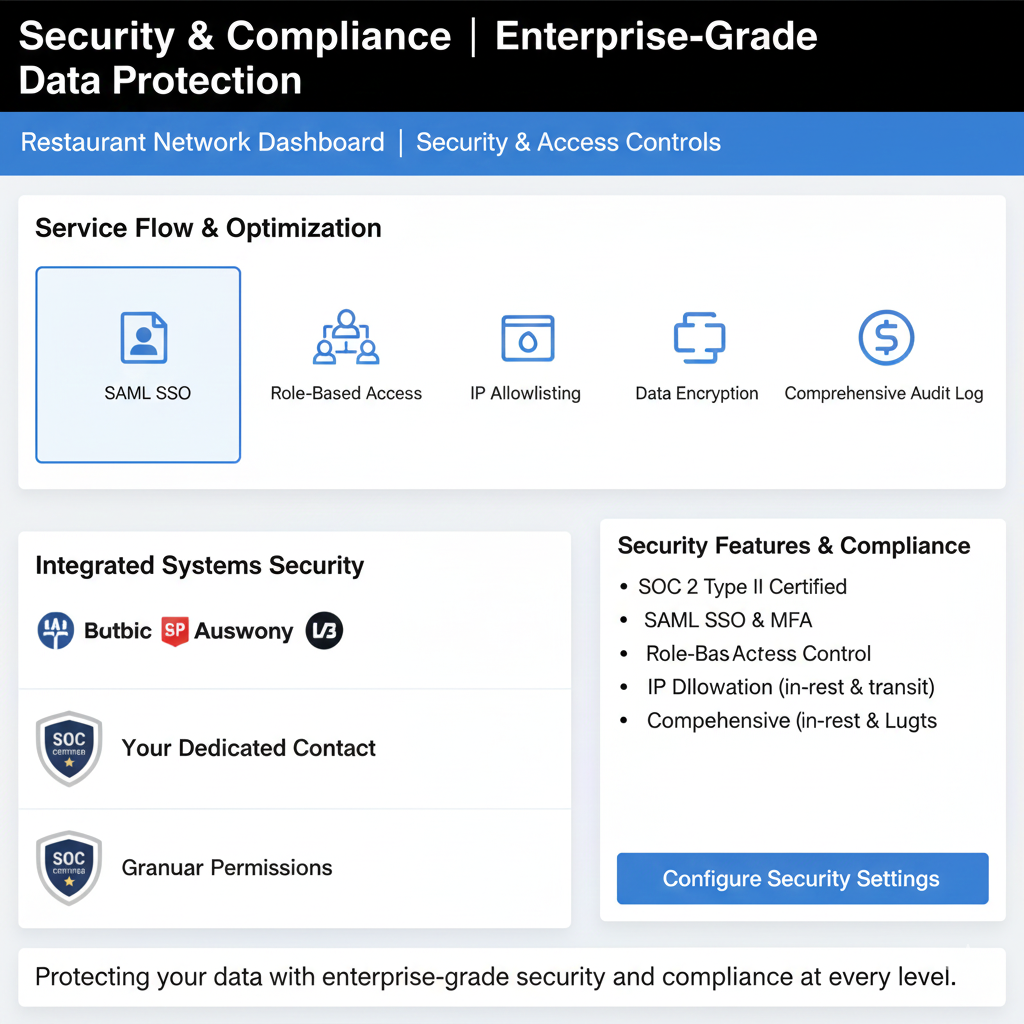Viewport: 1024px width, 1024px height.
Task: Click the Butbic name text
Action: click(x=118, y=631)
